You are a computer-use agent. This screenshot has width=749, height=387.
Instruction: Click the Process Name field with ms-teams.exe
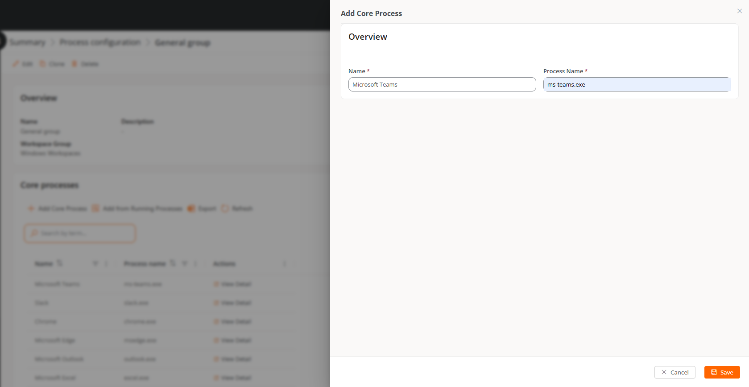pos(637,85)
